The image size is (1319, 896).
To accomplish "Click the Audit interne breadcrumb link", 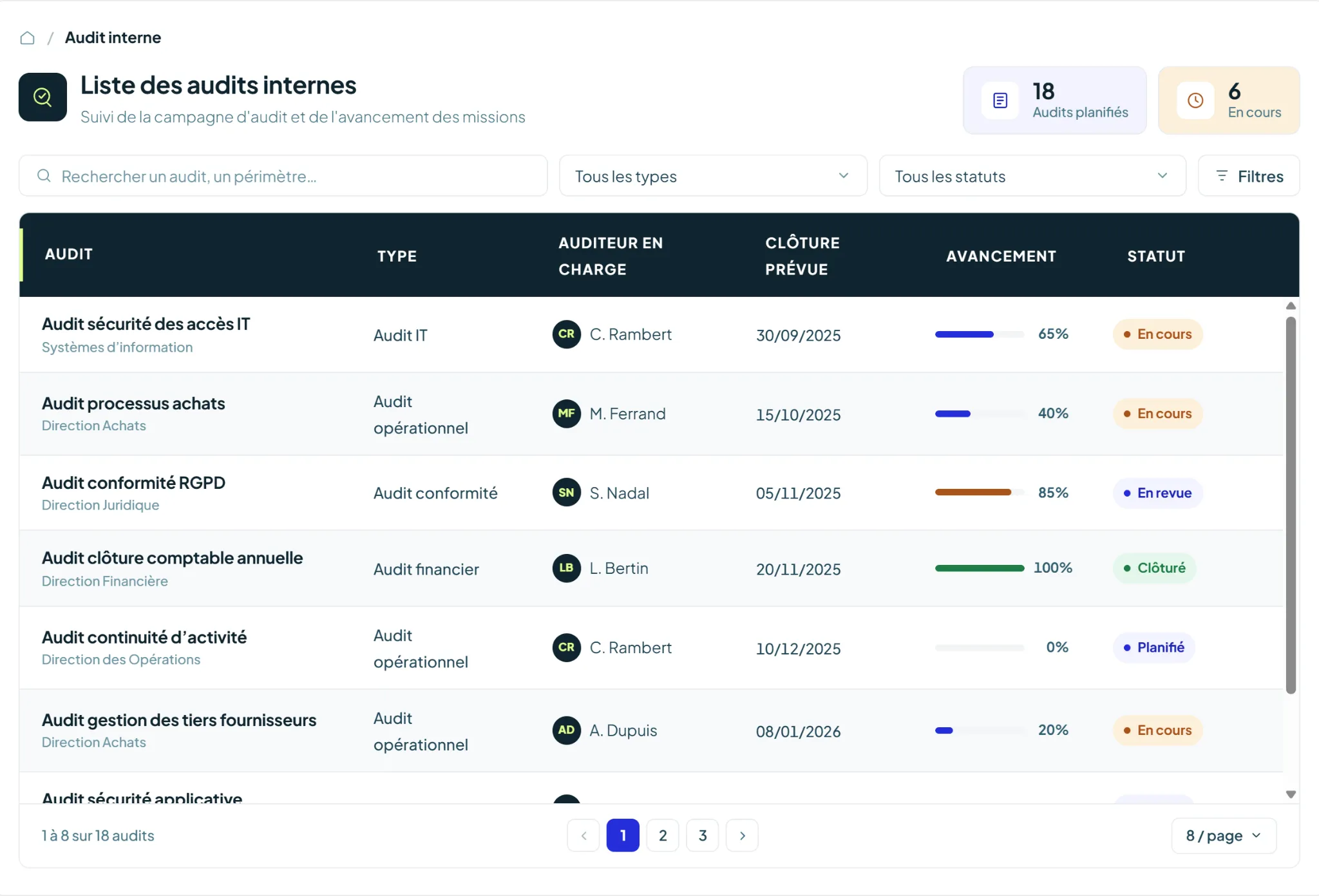I will pos(113,38).
